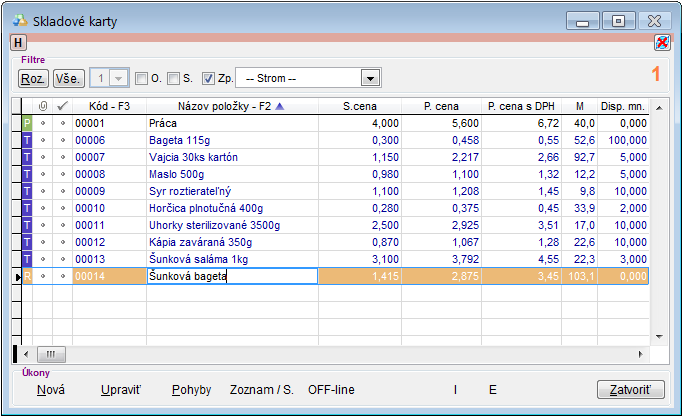Enable the S. filter checkbox

(174, 79)
